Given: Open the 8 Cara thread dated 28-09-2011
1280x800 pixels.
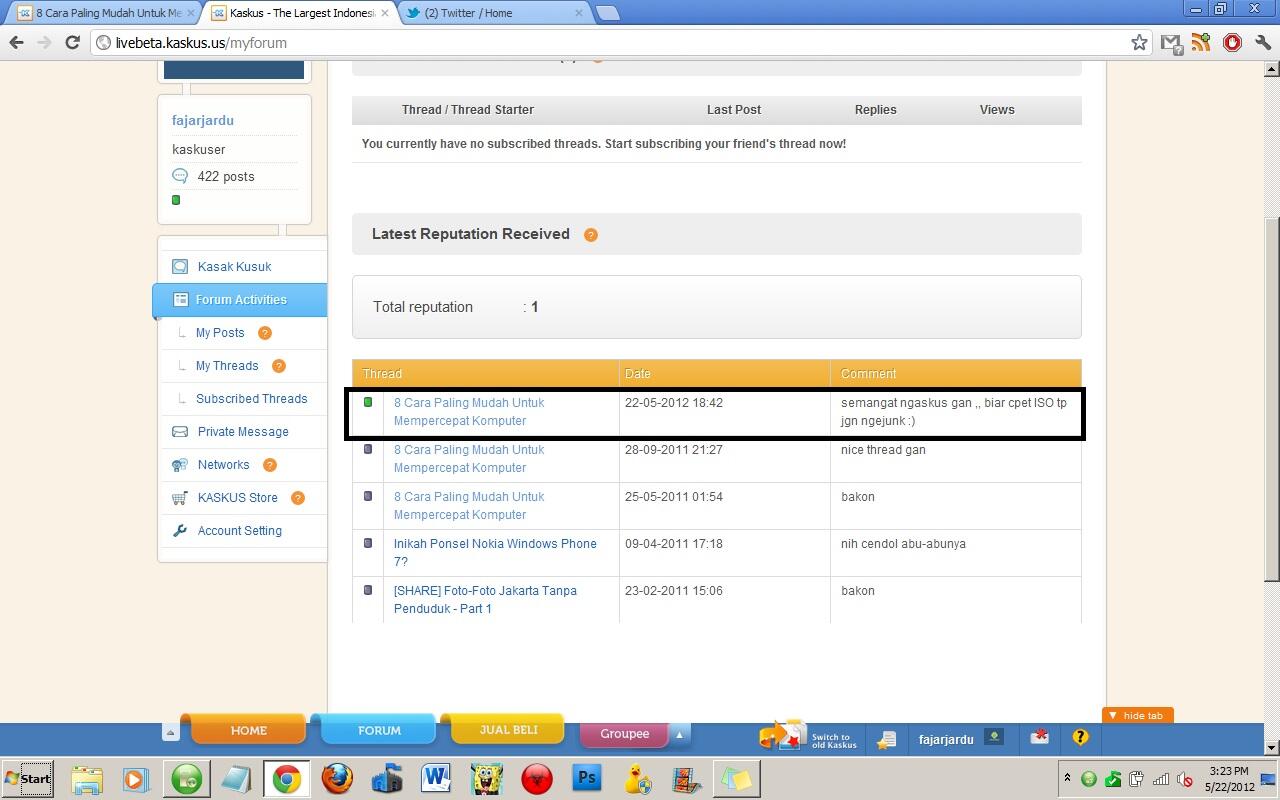Looking at the screenshot, I should click(469, 459).
